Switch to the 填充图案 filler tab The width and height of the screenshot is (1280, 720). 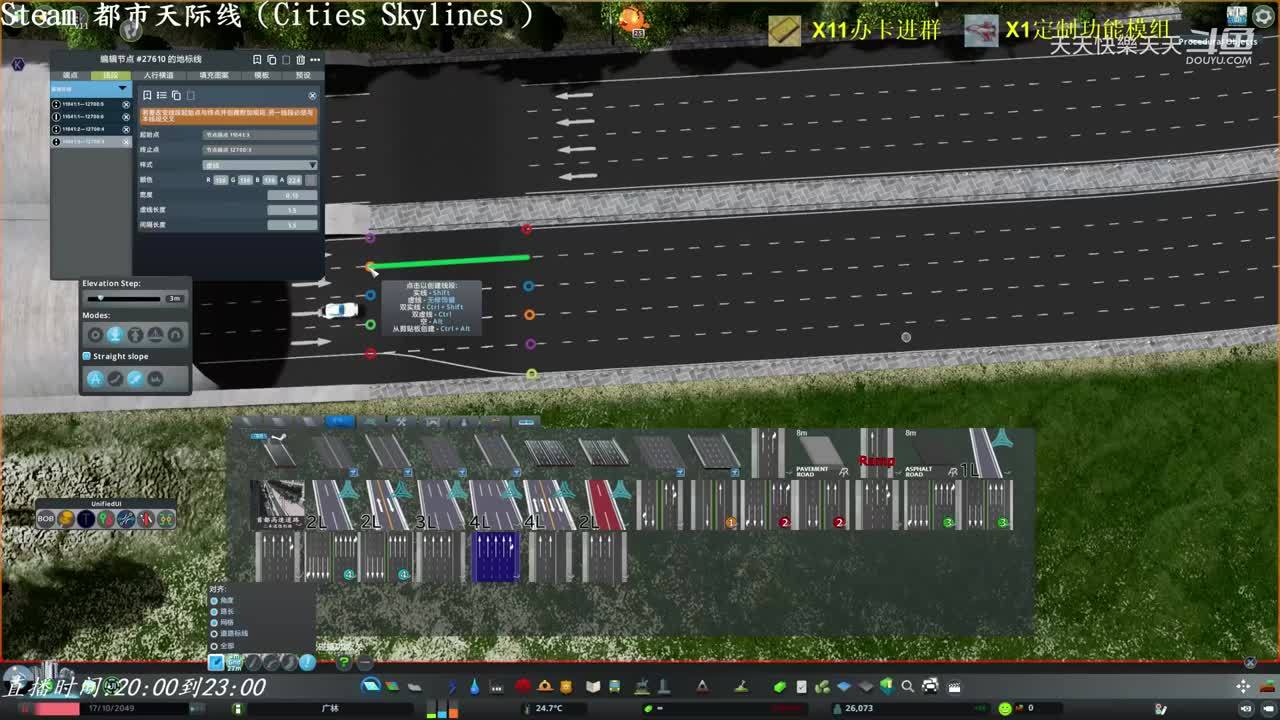click(214, 75)
